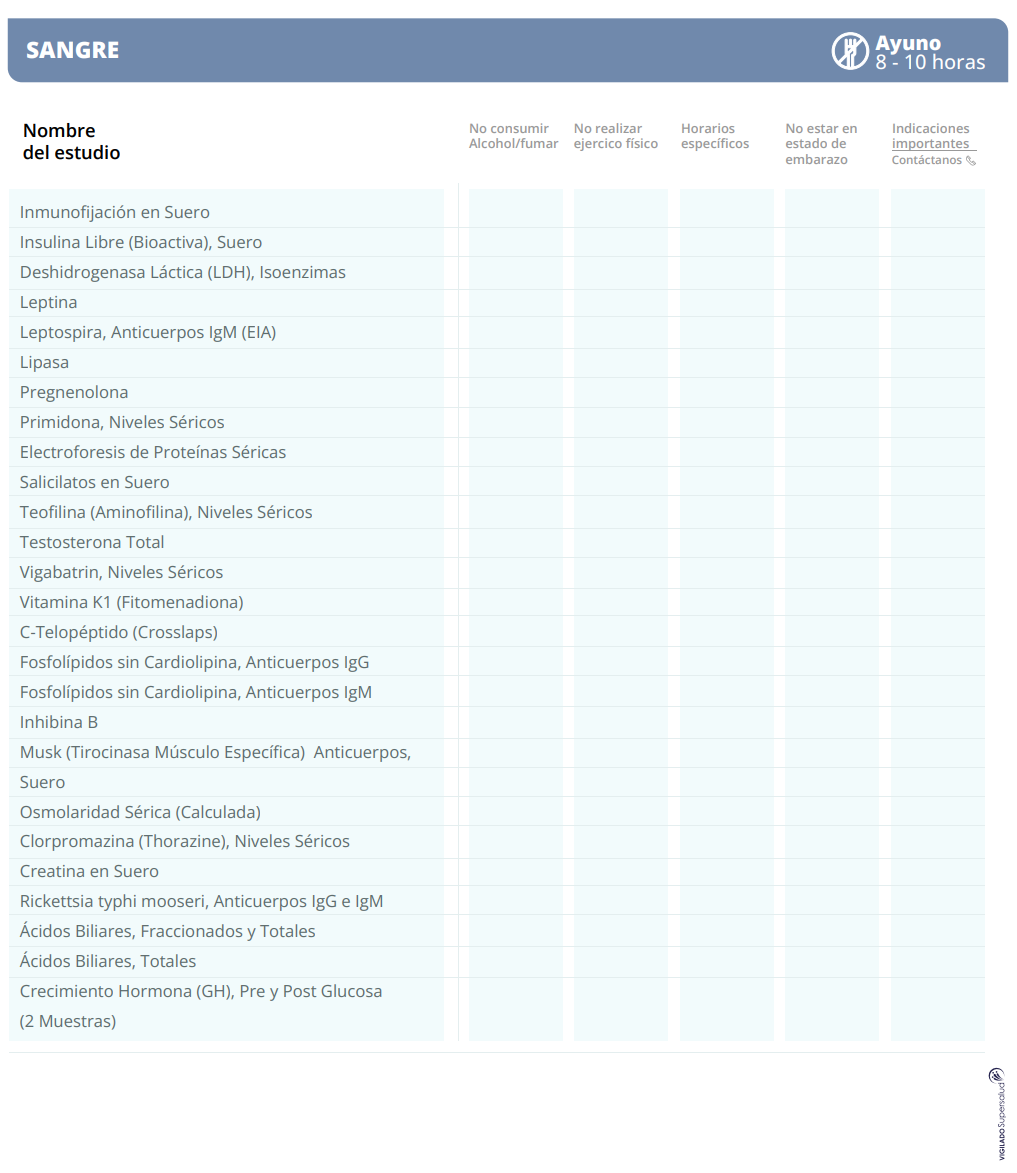Screen dimensions: 1017x1173
Task: Select Ácidos Biliares, Totales row
Action: pos(108,961)
